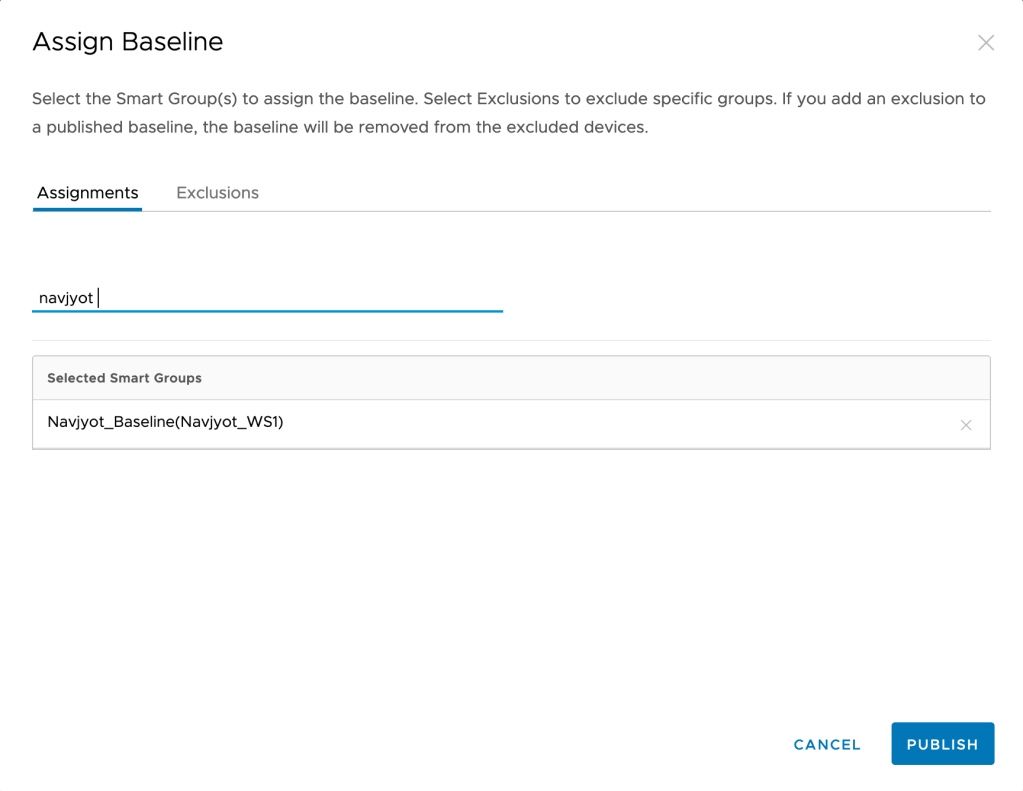Place cursor on the typed "navjyot" text
This screenshot has width=1023, height=791.
coord(66,298)
